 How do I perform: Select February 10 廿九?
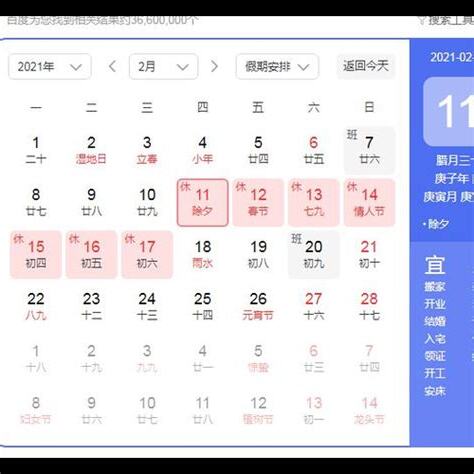147,202
